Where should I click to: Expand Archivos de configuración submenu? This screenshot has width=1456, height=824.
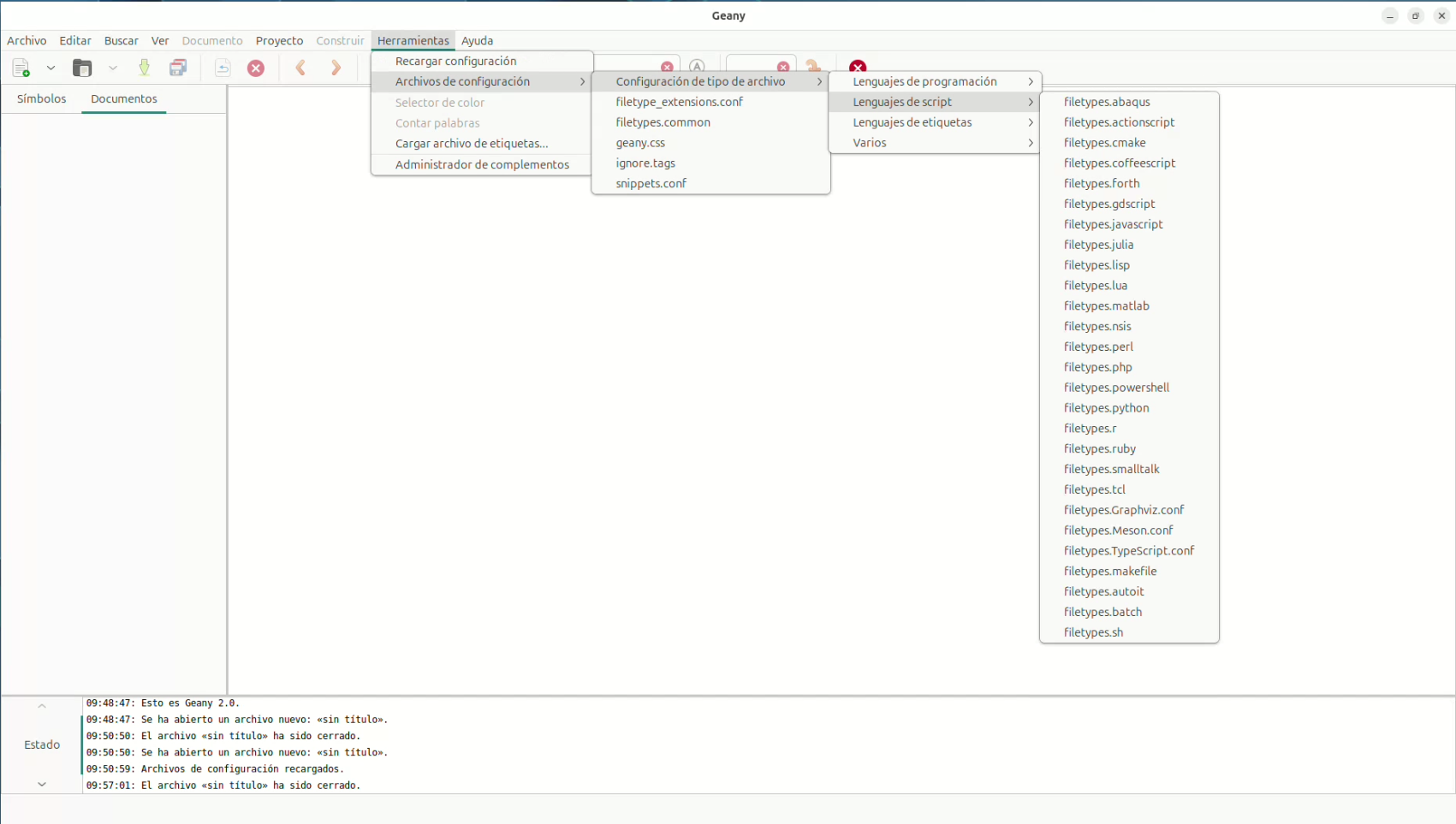[482, 81]
